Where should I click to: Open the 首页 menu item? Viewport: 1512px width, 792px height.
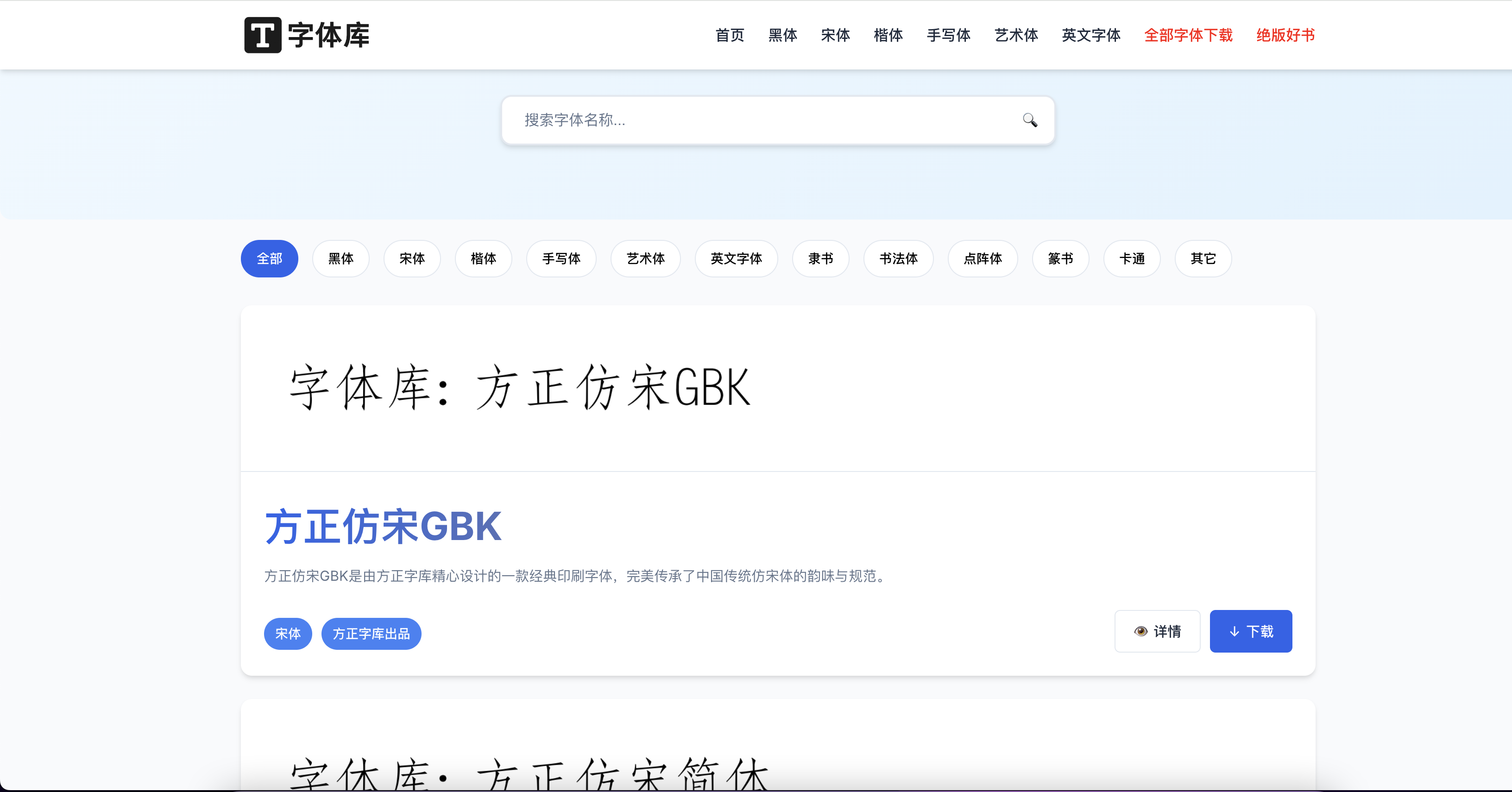point(729,35)
